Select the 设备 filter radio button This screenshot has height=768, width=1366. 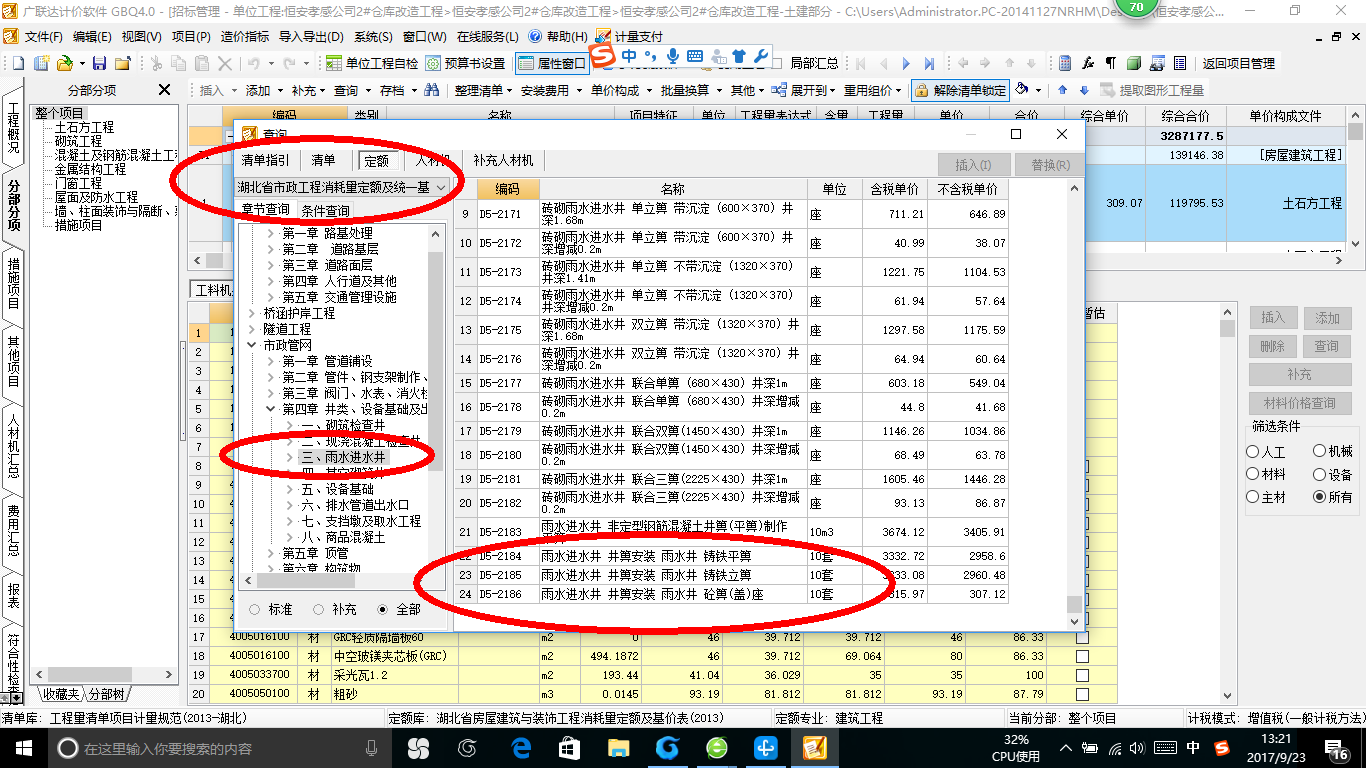pos(1319,474)
